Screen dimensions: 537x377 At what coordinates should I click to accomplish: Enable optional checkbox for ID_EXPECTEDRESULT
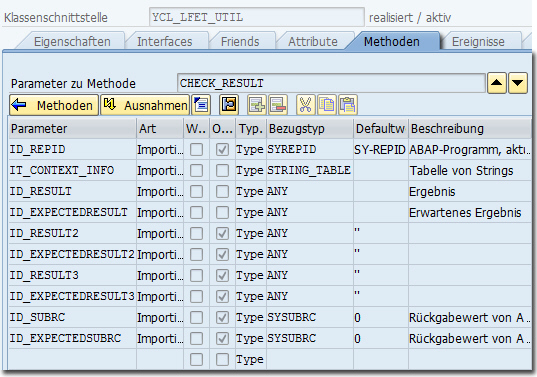point(222,213)
